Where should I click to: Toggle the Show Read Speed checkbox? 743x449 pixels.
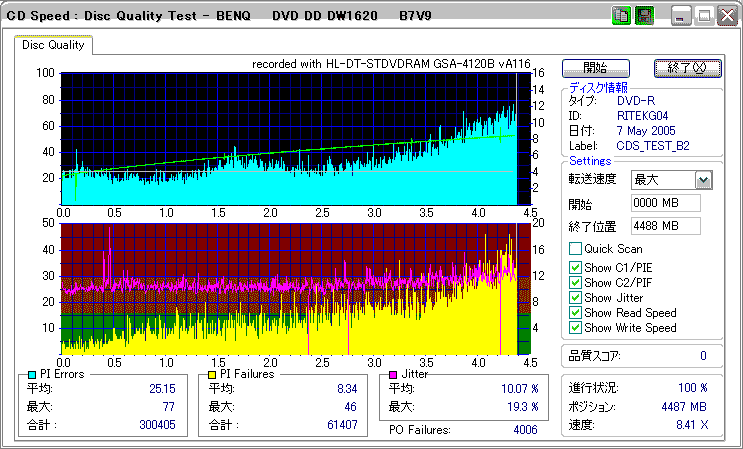575,313
